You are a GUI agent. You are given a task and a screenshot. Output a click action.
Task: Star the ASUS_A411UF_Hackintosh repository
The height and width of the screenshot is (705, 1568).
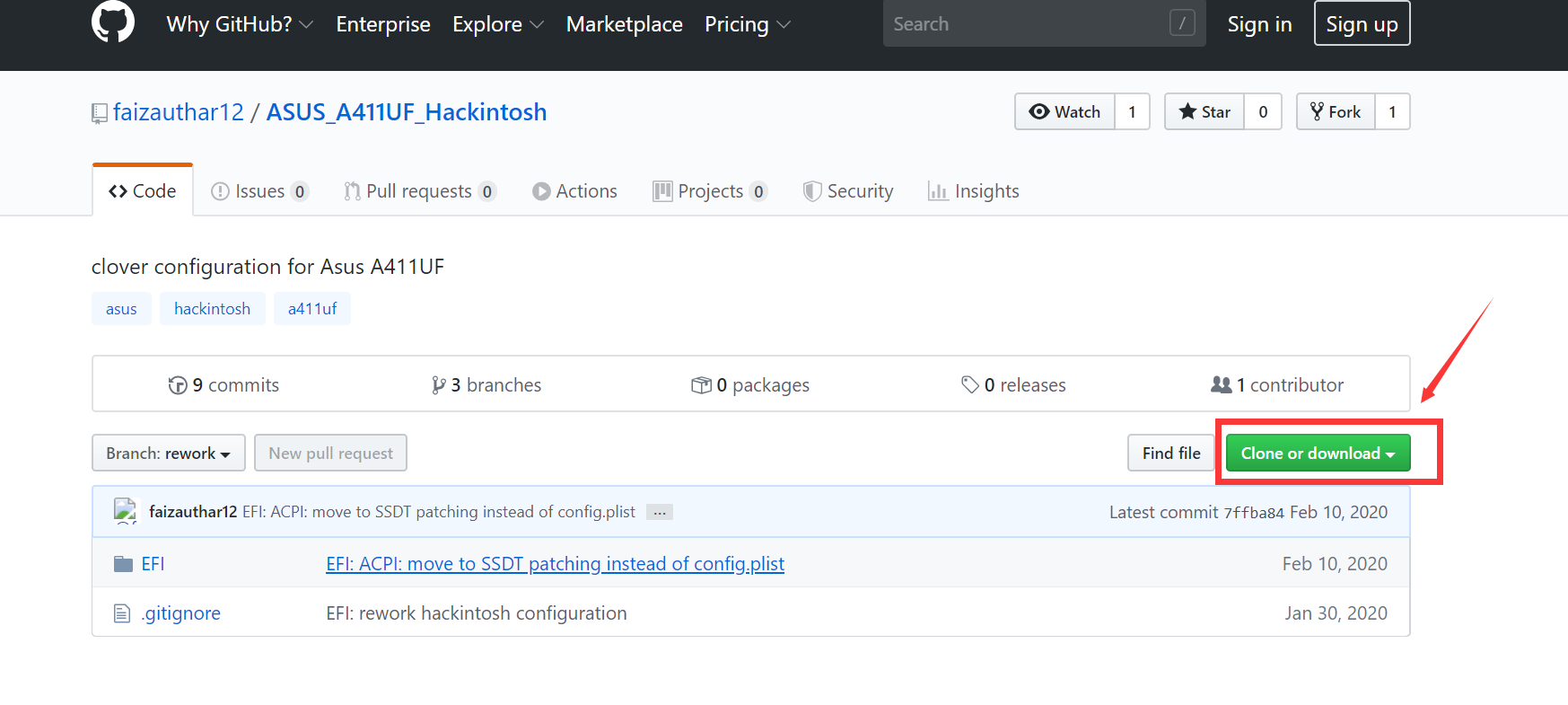point(1204,112)
